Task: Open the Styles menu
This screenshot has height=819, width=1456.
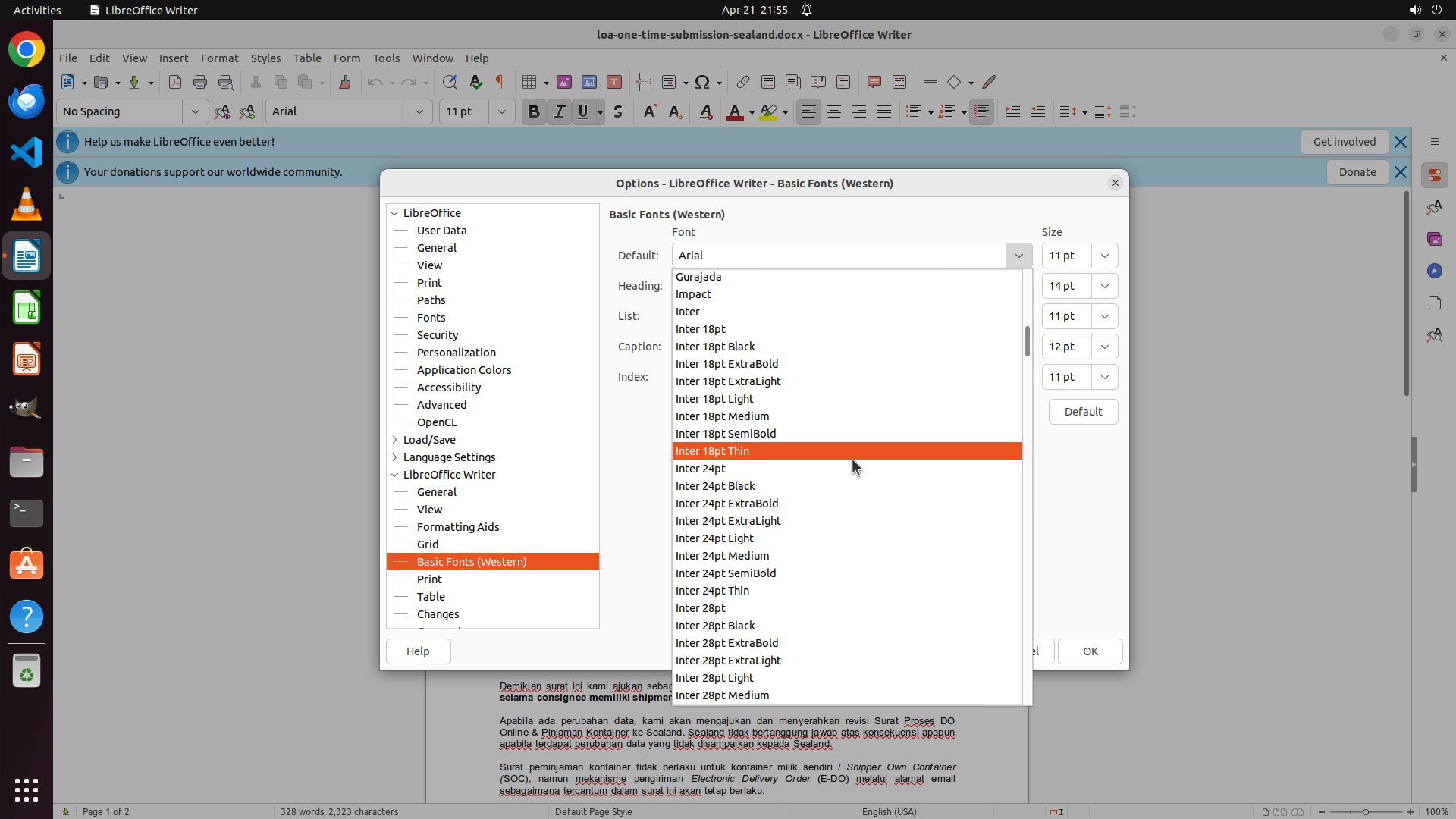Action: click(x=265, y=58)
